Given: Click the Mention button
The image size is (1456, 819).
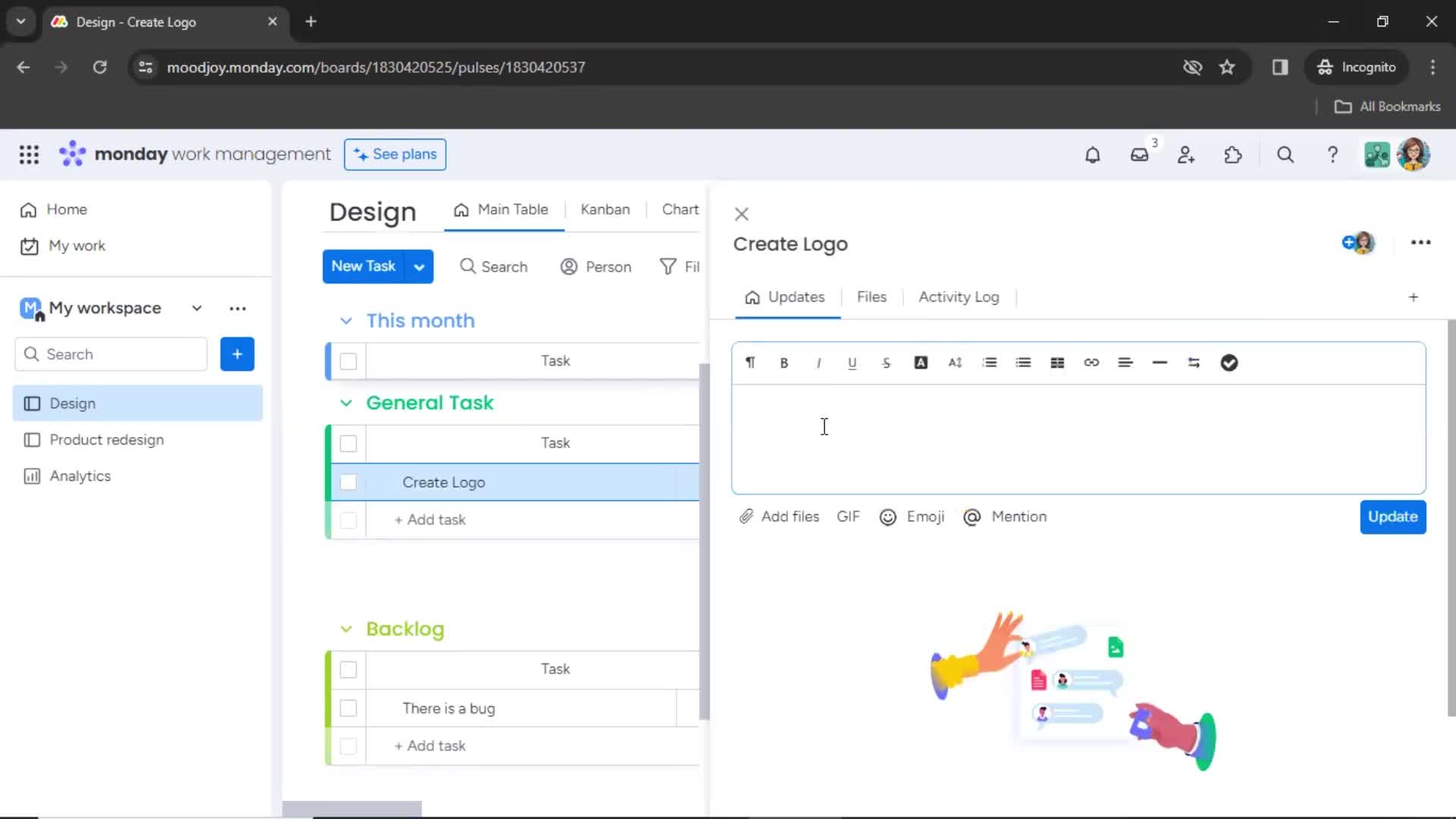Looking at the screenshot, I should pyautogui.click(x=1005, y=517).
